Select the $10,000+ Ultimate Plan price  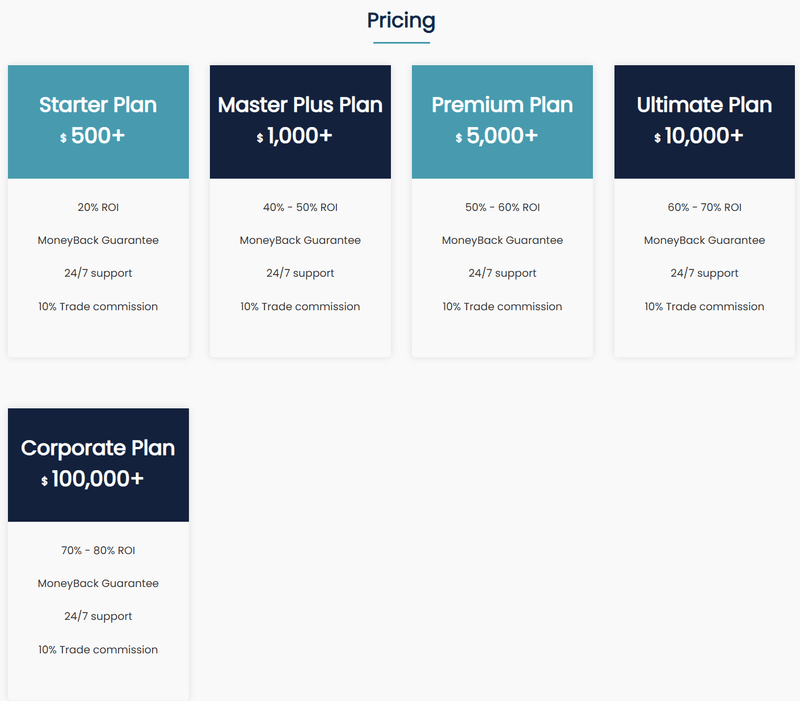[698, 136]
